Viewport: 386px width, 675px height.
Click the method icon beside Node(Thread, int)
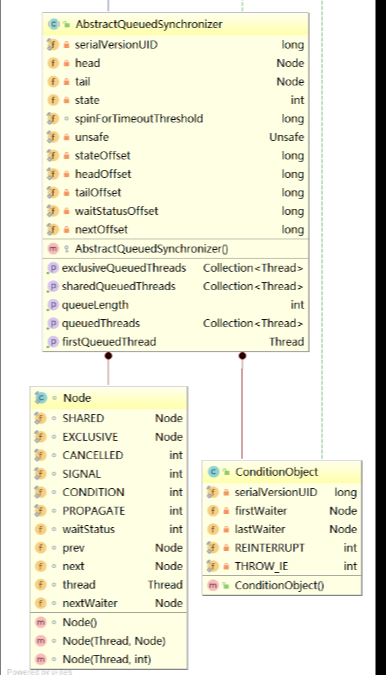40,660
